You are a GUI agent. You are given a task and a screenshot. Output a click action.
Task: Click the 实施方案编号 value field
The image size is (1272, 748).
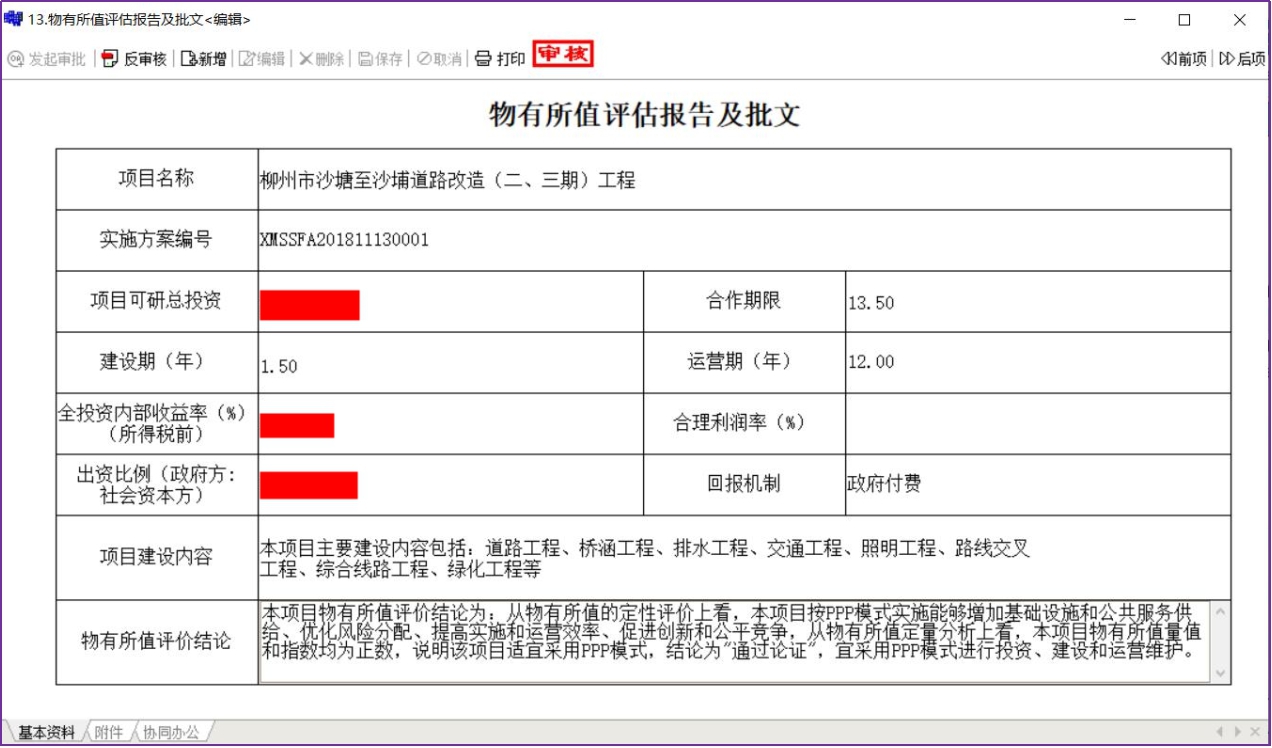pyautogui.click(x=743, y=240)
